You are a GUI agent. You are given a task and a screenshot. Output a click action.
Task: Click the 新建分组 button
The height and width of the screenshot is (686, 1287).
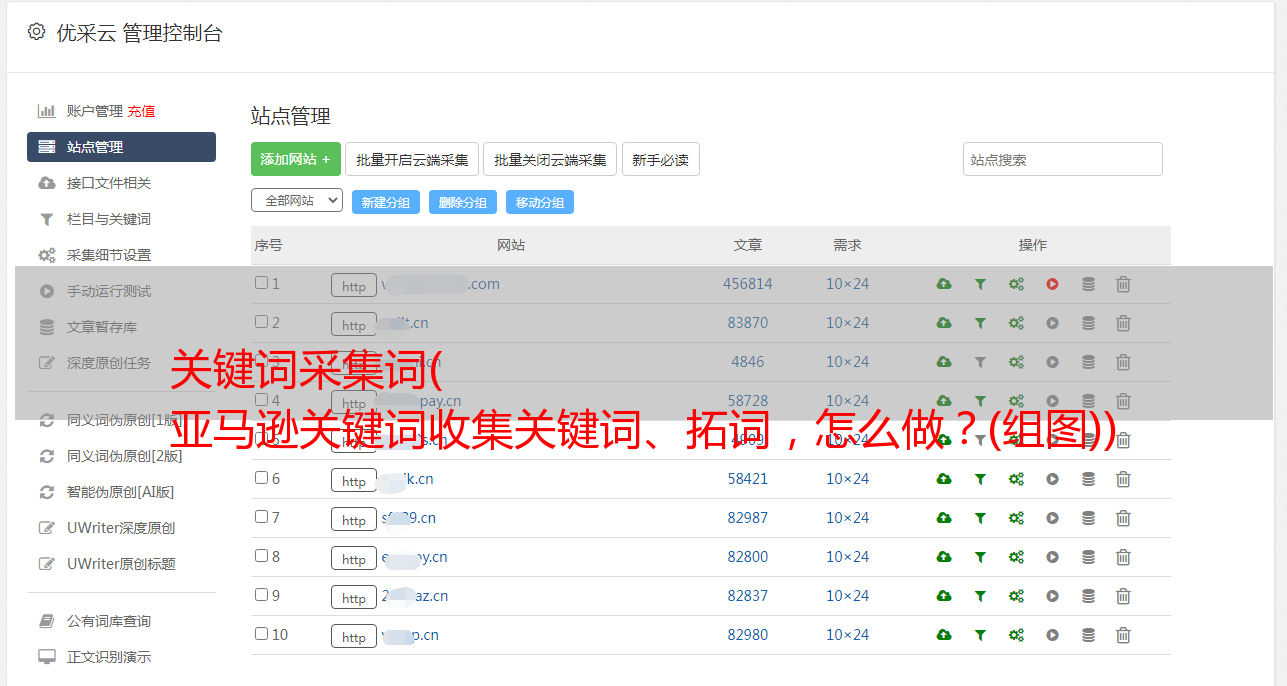386,202
